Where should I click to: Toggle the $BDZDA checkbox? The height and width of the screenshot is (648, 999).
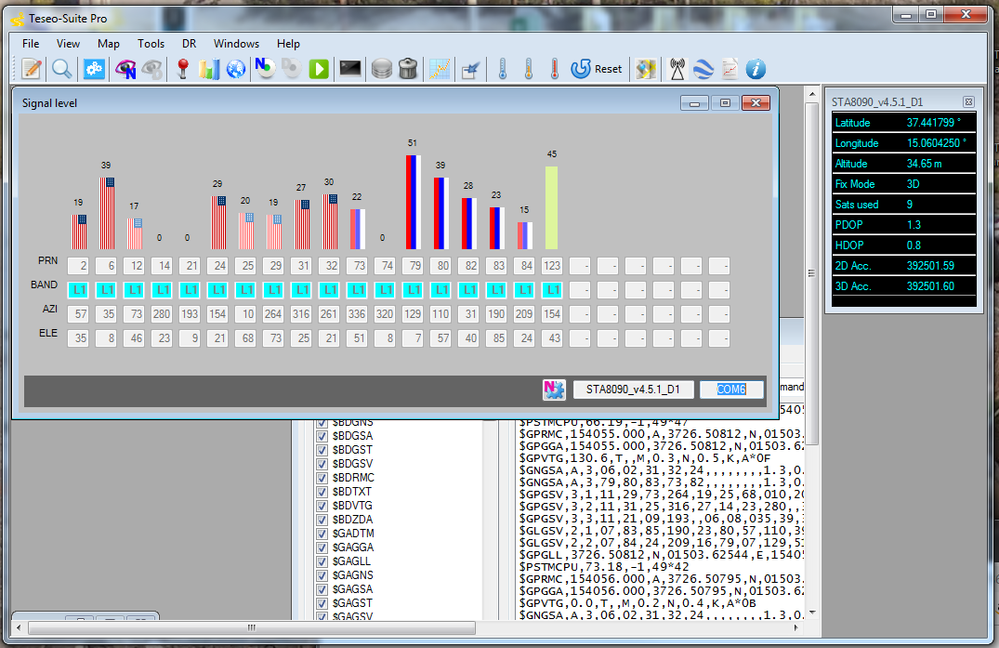click(x=322, y=520)
